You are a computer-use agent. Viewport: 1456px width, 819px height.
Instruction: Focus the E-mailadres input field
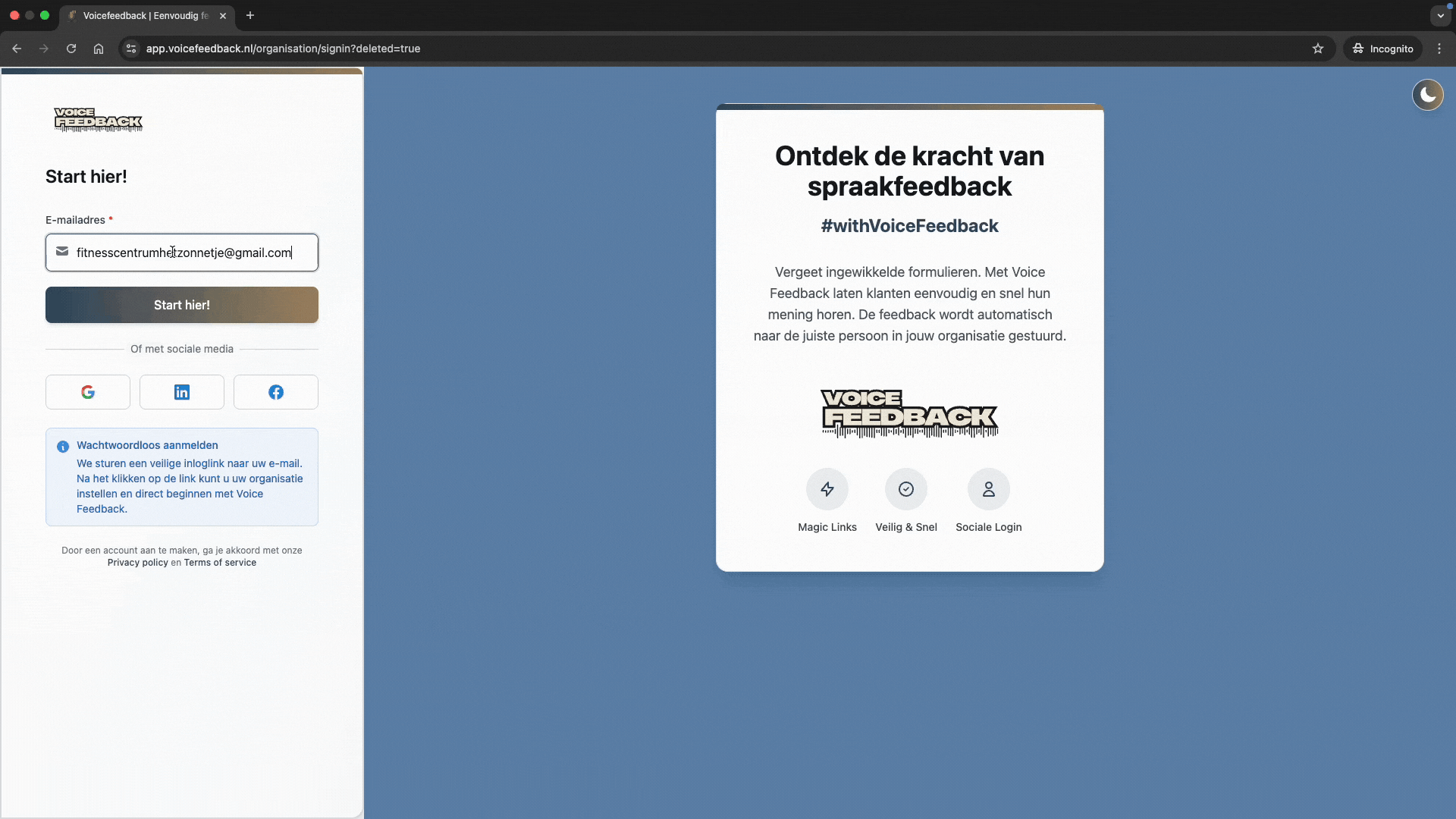pyautogui.click(x=182, y=253)
